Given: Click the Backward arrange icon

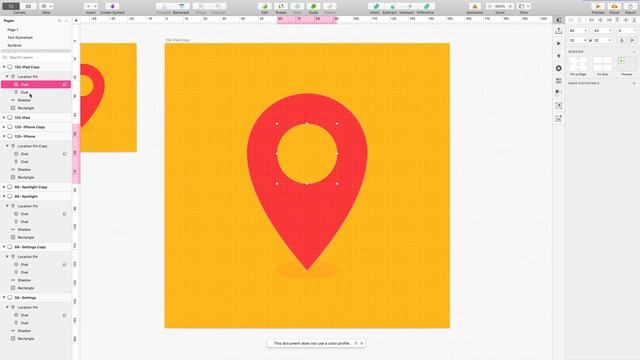Looking at the screenshot, I should [x=181, y=7].
